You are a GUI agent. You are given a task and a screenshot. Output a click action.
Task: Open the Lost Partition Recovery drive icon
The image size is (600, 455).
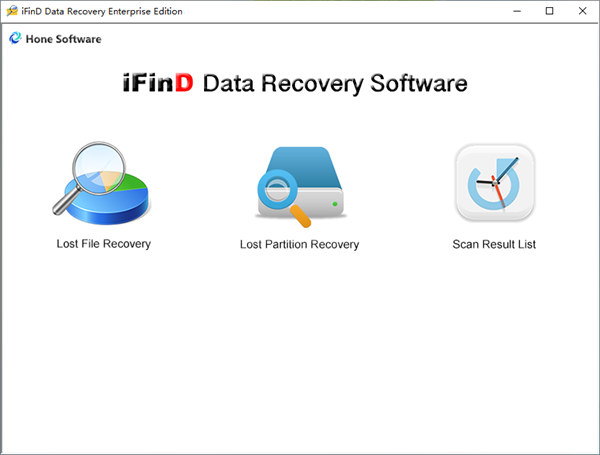[x=300, y=187]
